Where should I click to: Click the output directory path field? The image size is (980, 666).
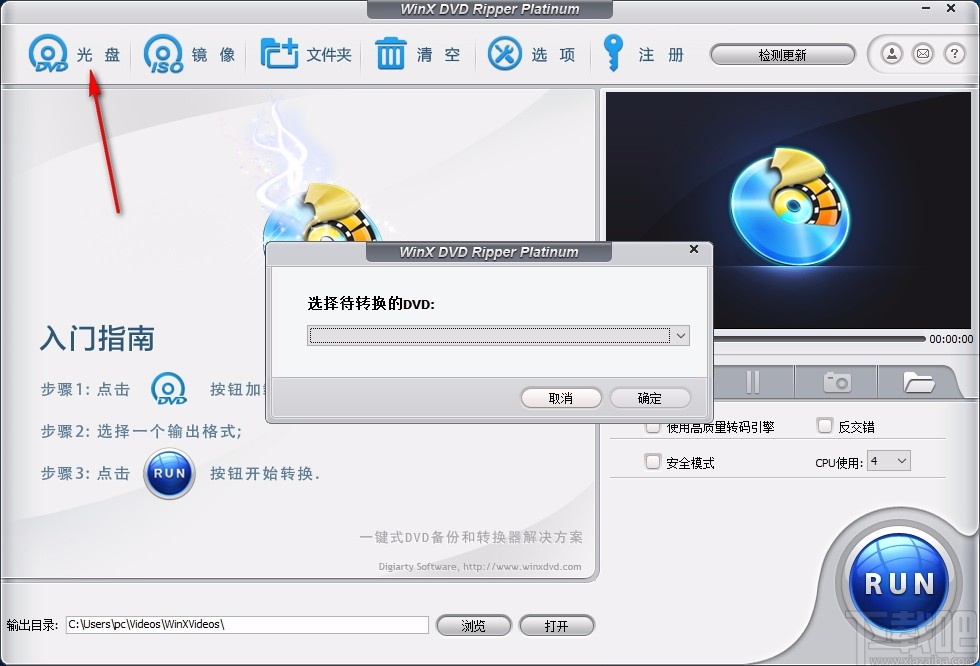(x=245, y=625)
